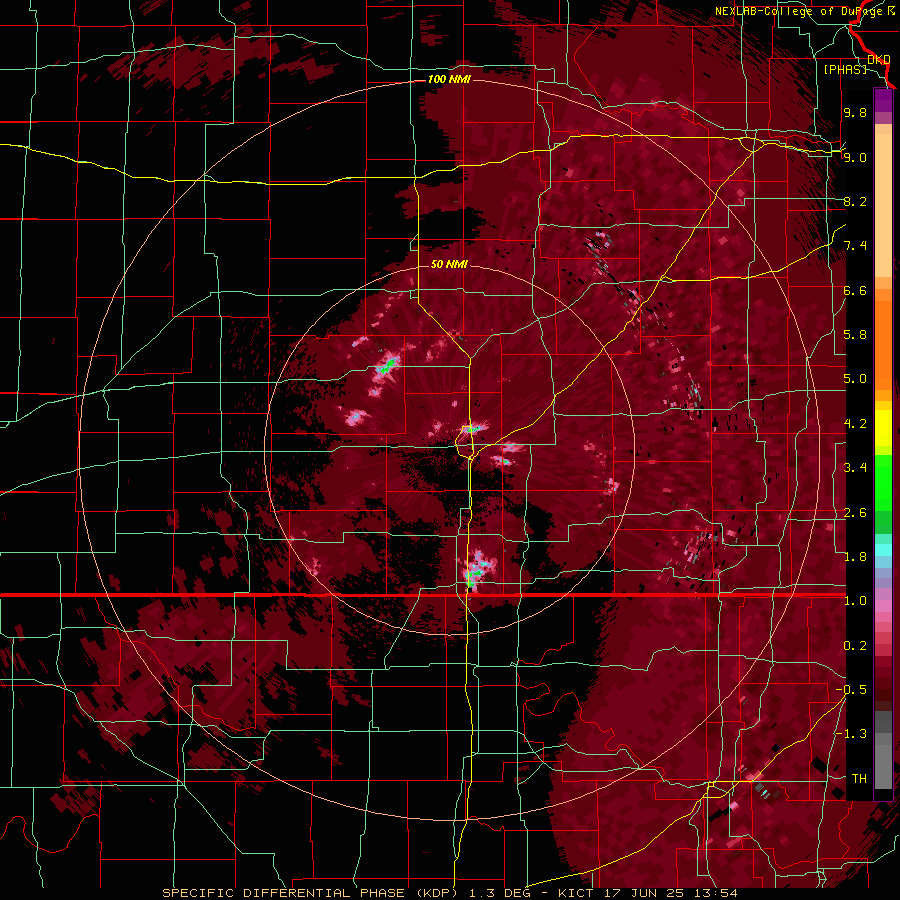Click the [PHAS] units label
900x900 pixels.
(845, 69)
